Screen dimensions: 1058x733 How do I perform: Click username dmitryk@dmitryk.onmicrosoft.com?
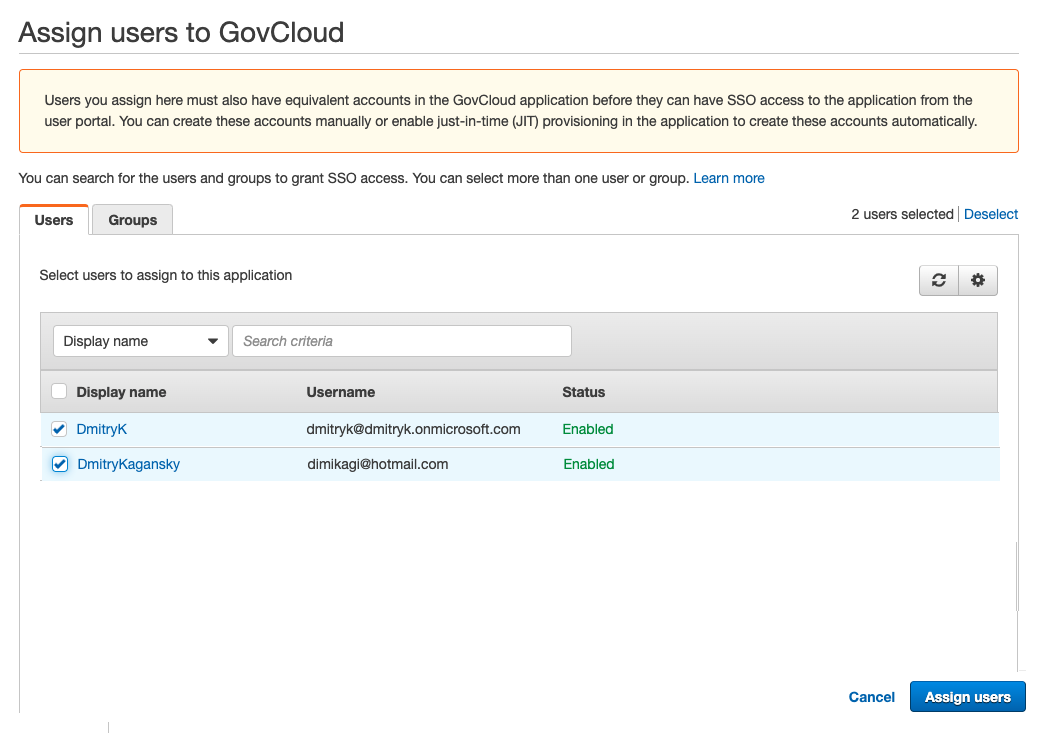(413, 429)
